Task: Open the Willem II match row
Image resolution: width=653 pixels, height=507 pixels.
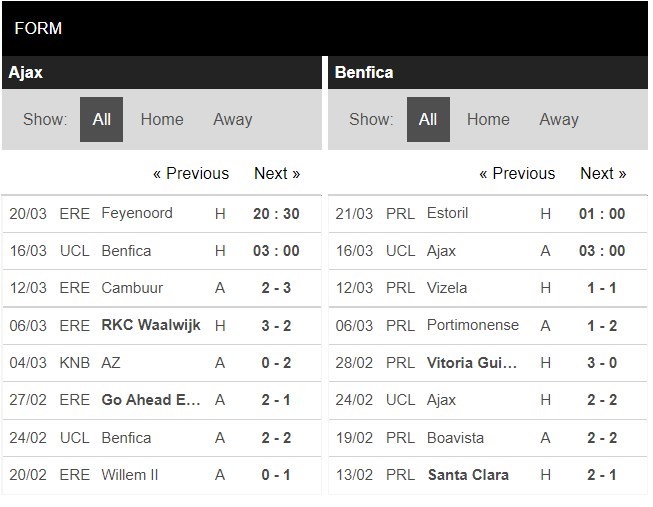Action: (x=162, y=475)
